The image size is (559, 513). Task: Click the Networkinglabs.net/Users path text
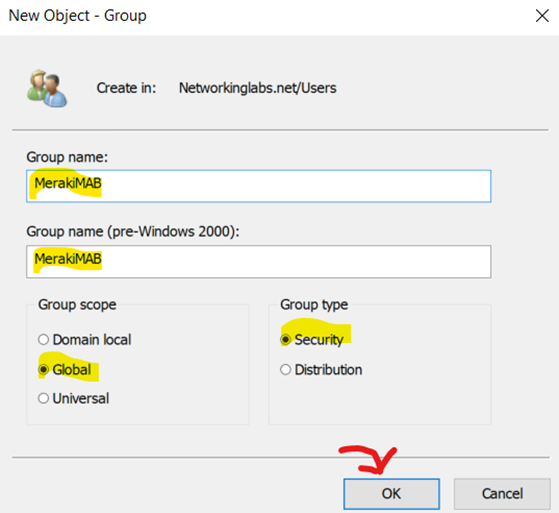[257, 88]
